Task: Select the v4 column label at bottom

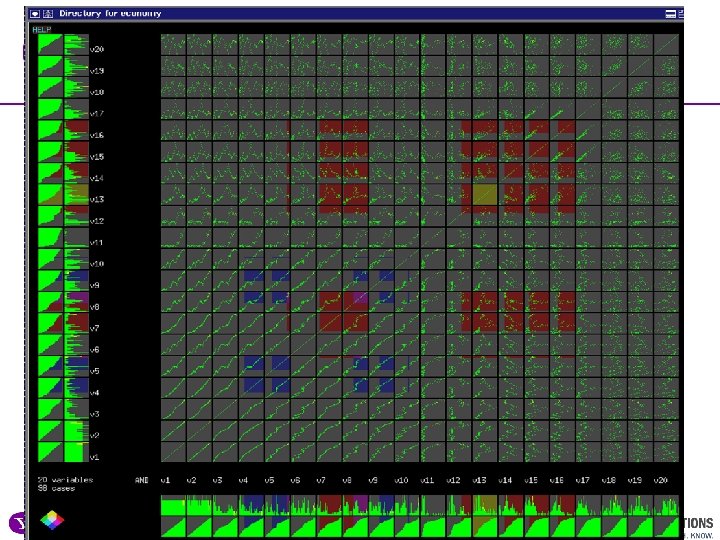Action: click(x=243, y=480)
